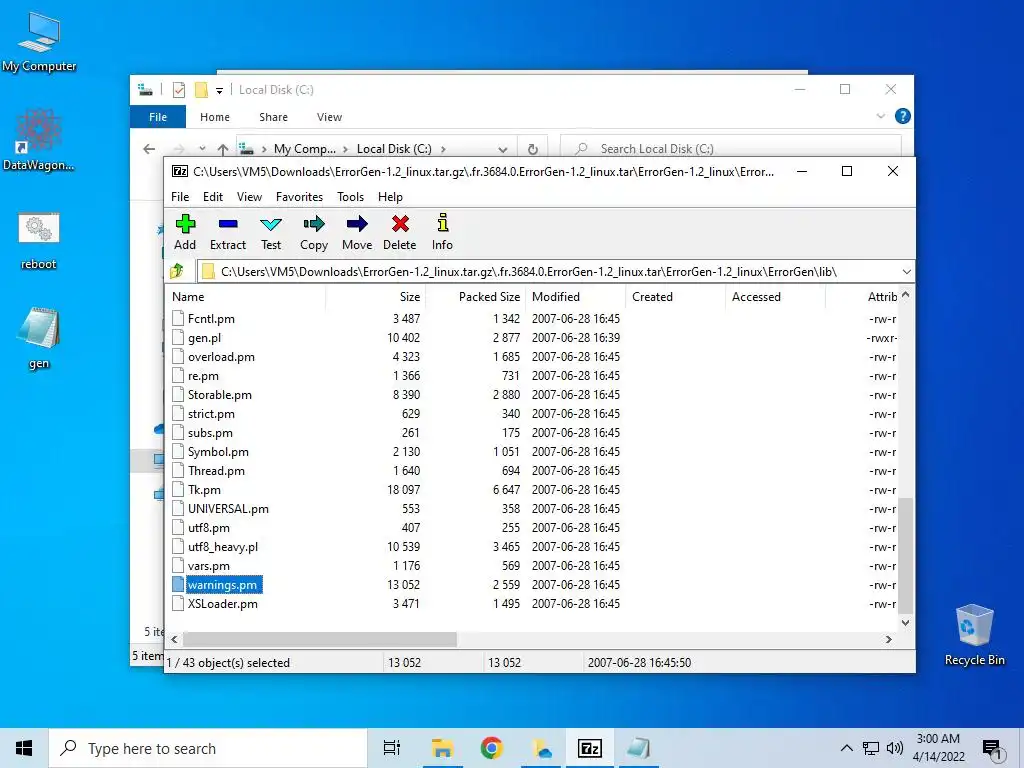Sort by the Created column header
This screenshot has width=1024, height=768.
pos(675,296)
